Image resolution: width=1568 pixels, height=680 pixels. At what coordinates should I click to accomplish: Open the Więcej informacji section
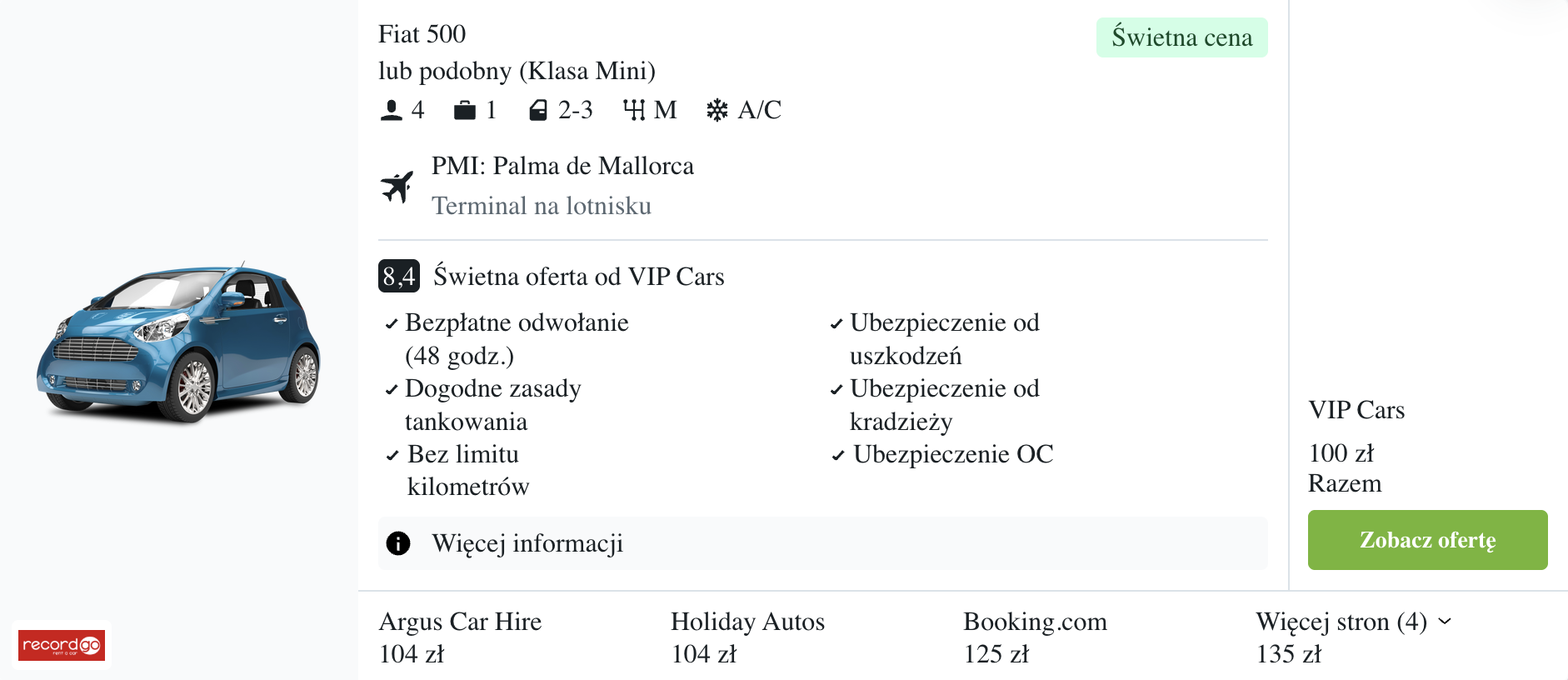point(527,543)
